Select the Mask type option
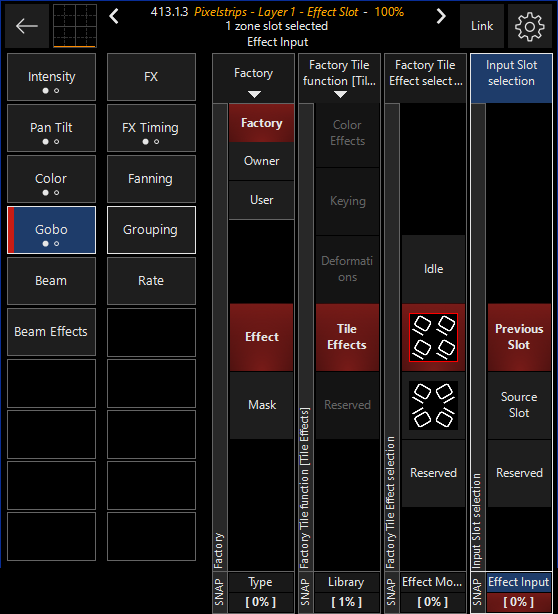The height and width of the screenshot is (614, 558). point(262,405)
